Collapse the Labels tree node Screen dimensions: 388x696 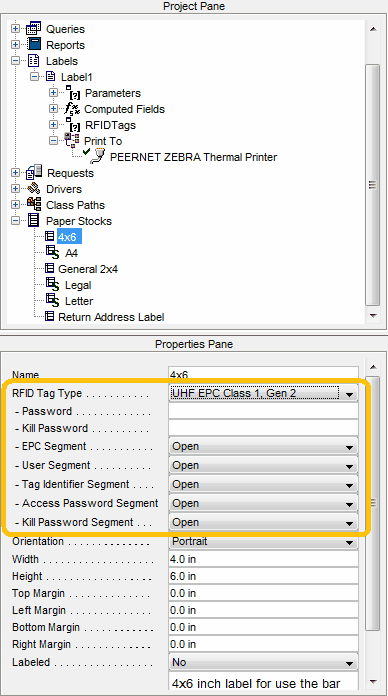(16, 61)
